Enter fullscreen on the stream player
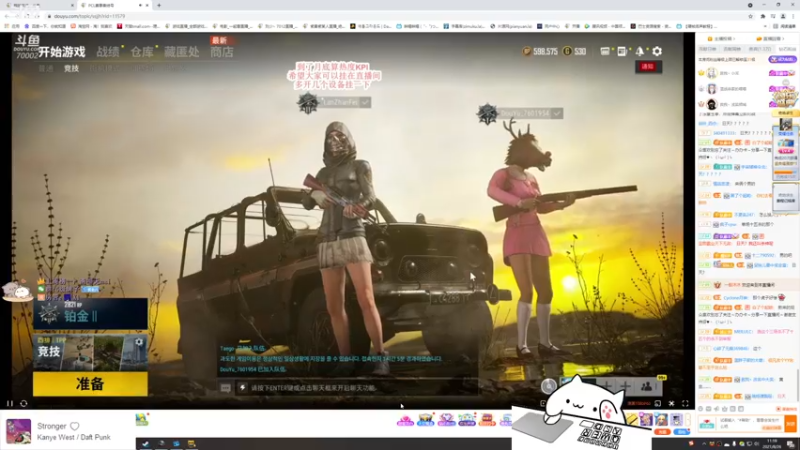This screenshot has width=800, height=450. click(685, 404)
